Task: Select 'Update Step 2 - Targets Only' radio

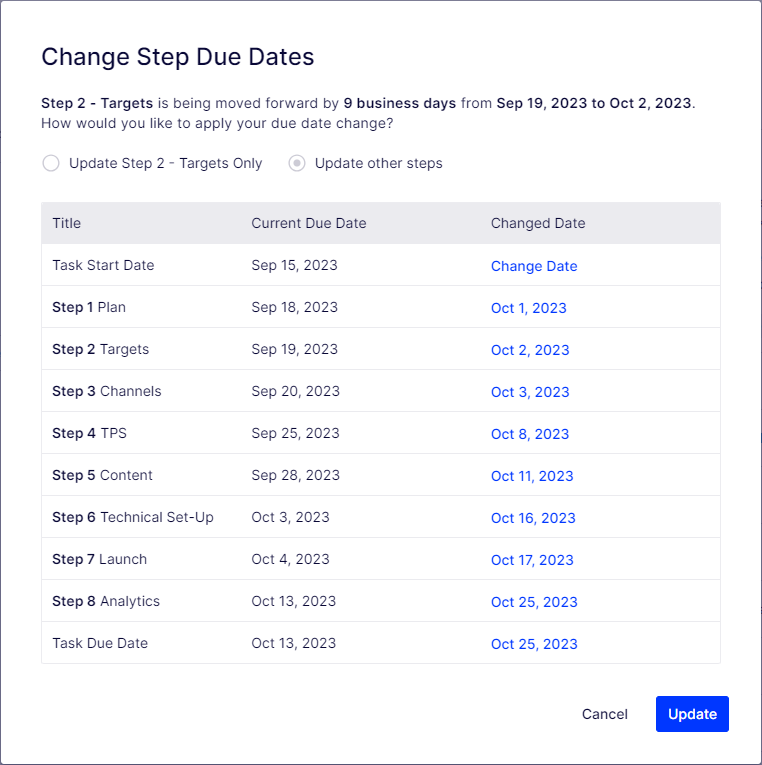Action: click(51, 163)
